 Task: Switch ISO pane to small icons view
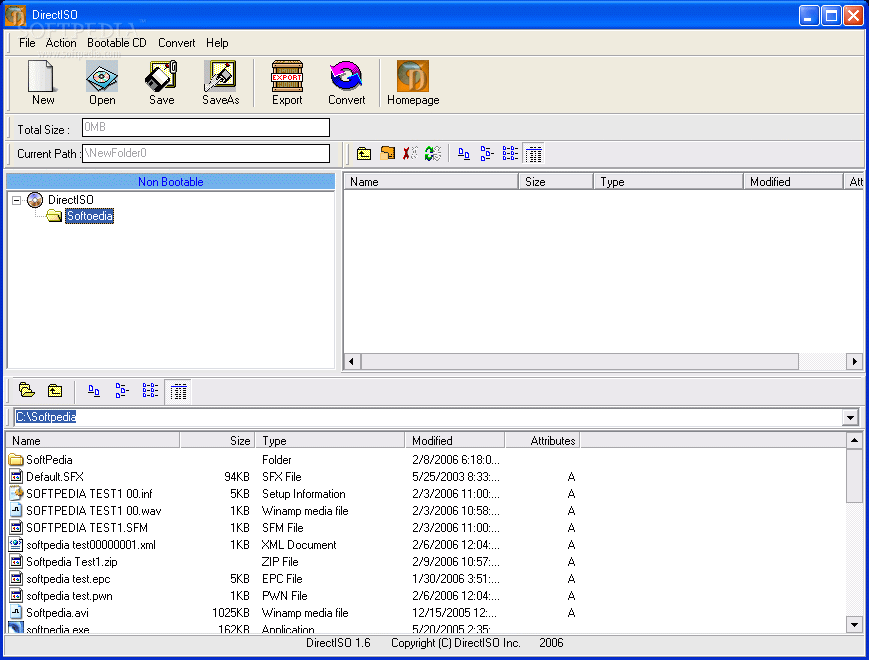tap(487, 154)
